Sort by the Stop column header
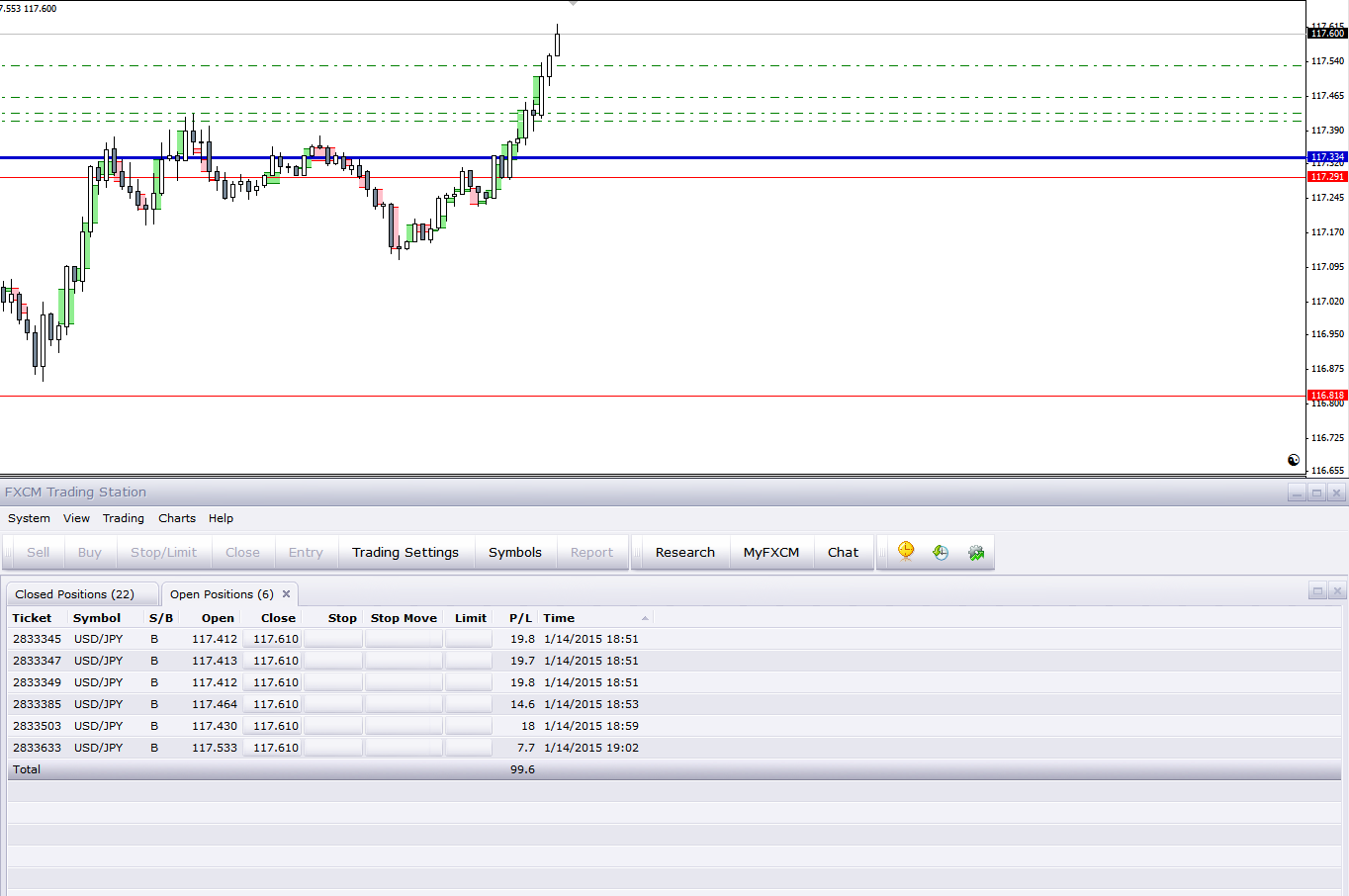The image size is (1349, 896). click(342, 618)
